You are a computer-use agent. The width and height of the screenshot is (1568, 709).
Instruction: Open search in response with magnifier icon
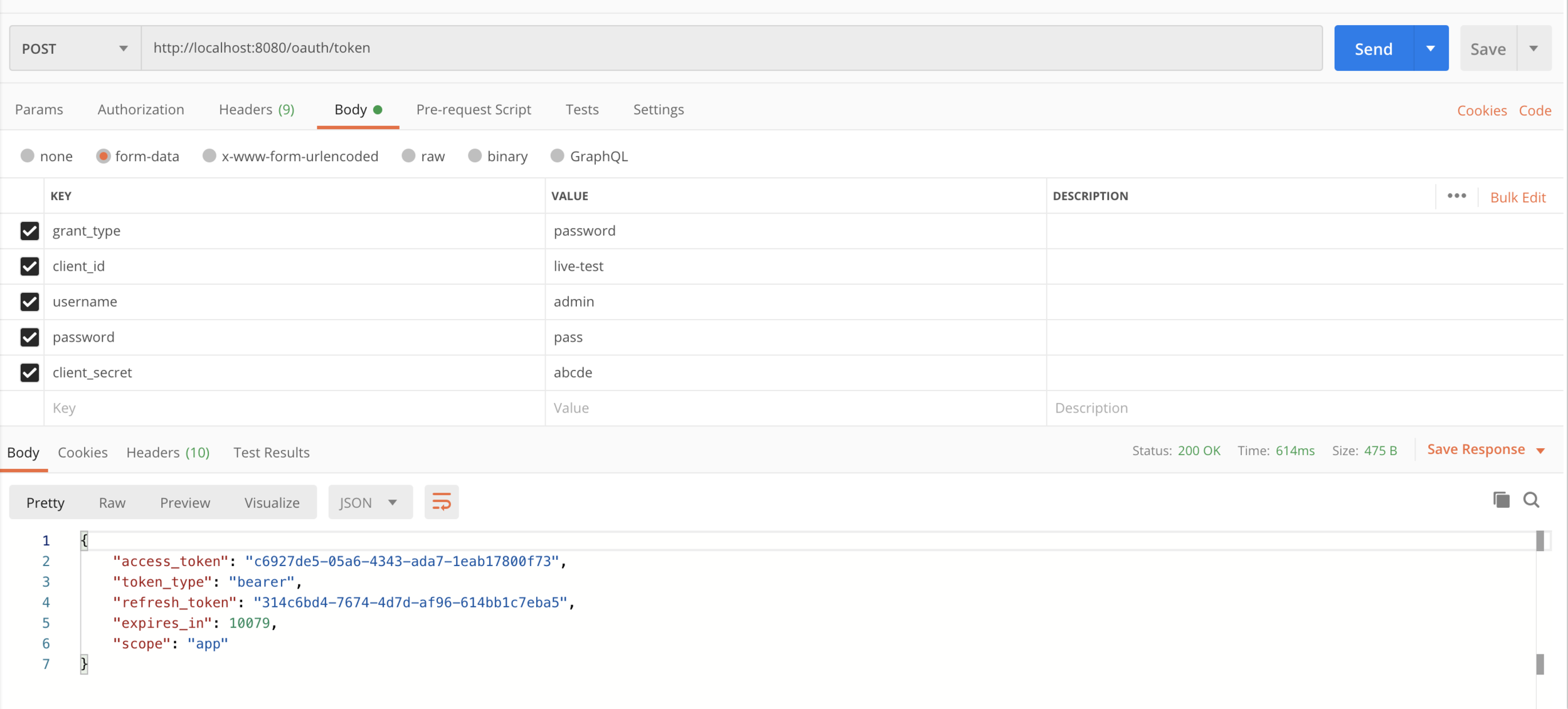click(1531, 500)
